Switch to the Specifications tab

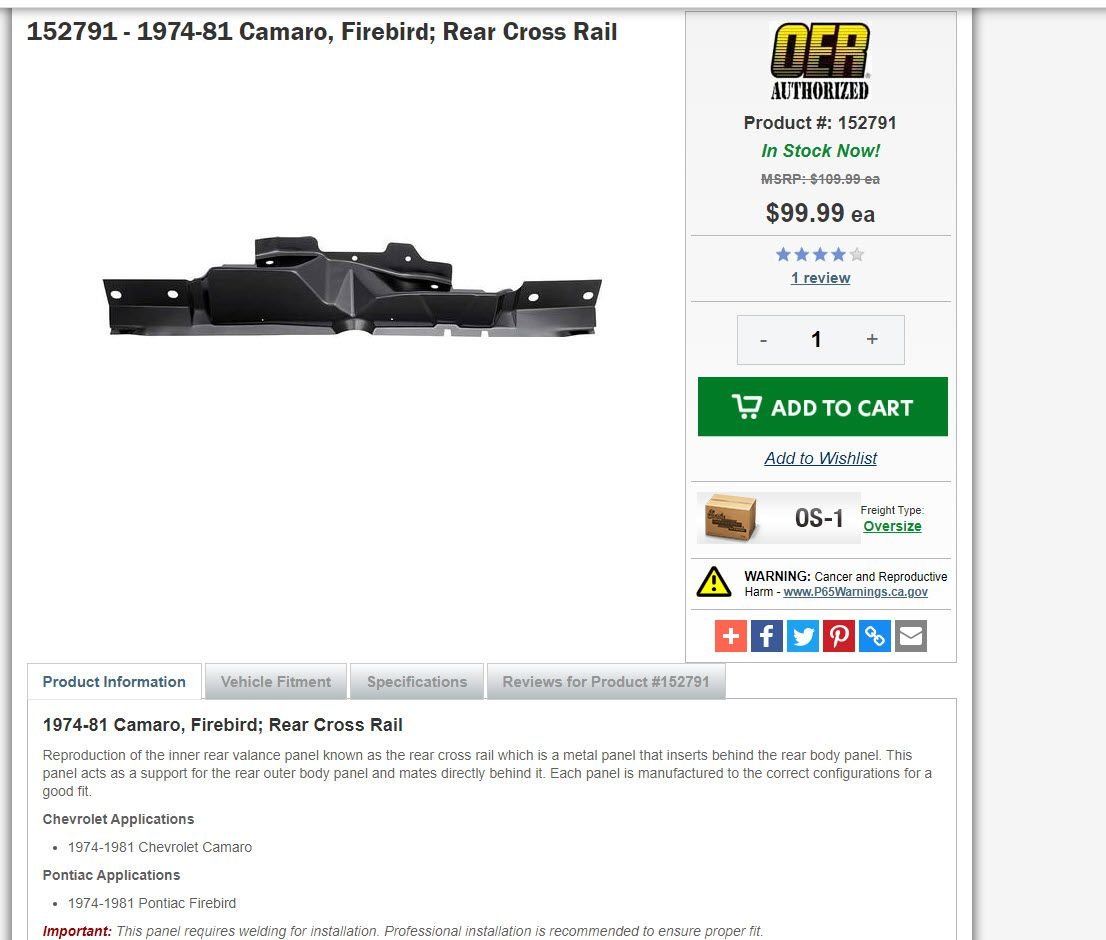[417, 682]
